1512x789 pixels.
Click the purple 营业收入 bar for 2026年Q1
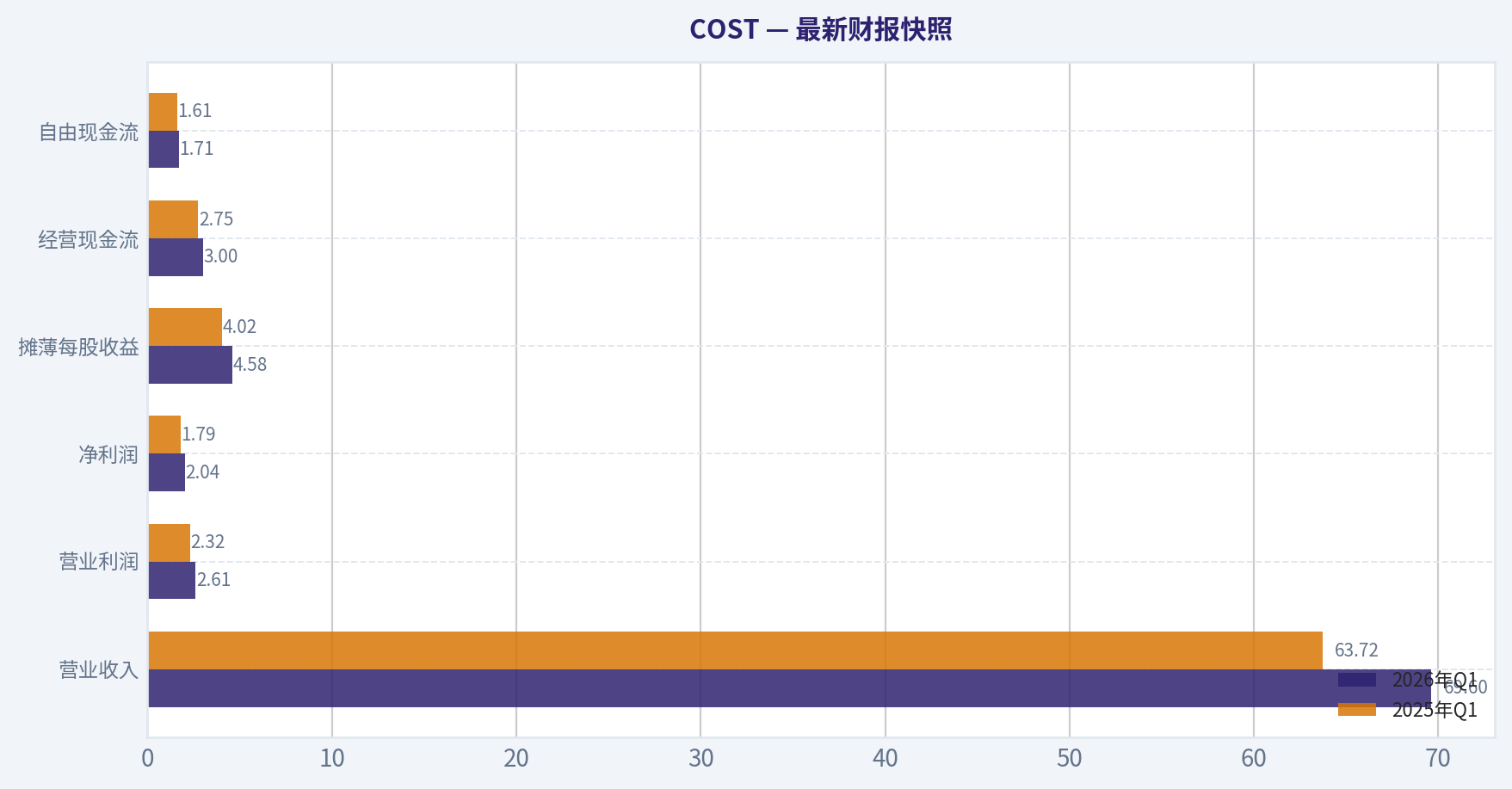click(790, 688)
